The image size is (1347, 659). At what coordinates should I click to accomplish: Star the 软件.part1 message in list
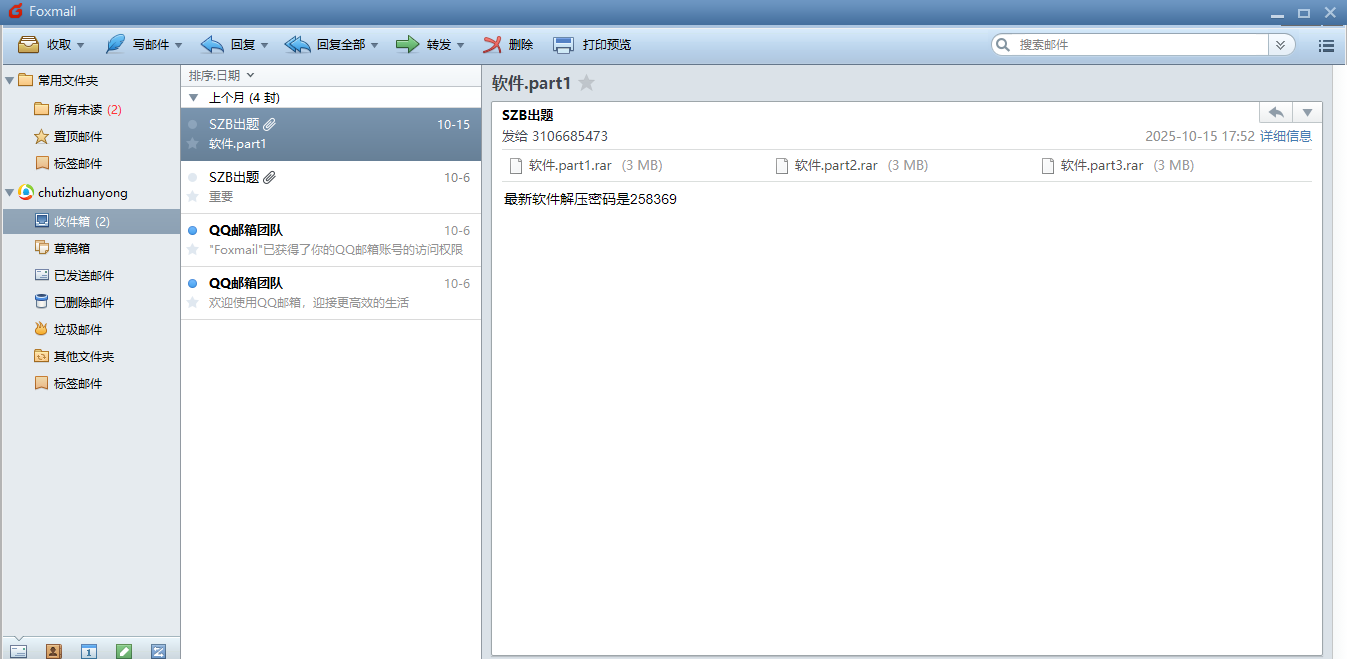[193, 144]
